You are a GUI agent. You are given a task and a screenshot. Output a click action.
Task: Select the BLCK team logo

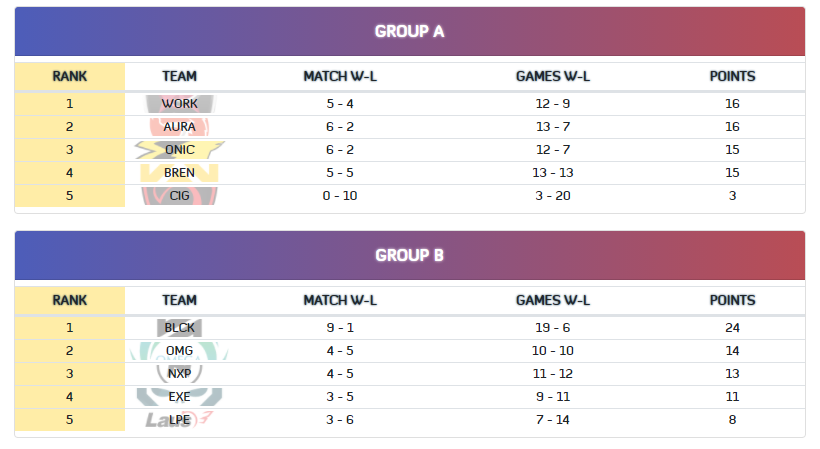point(179,328)
